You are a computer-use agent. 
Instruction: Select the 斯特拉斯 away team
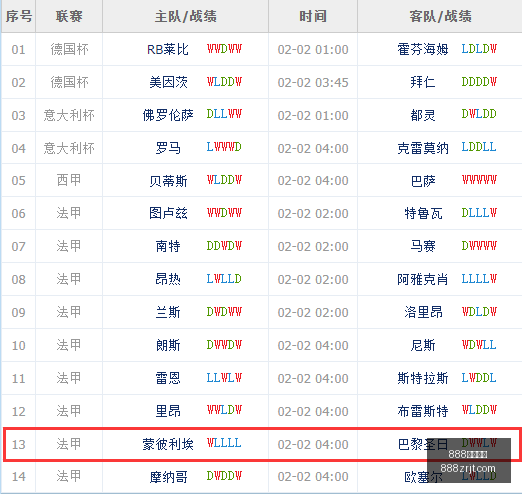pyautogui.click(x=423, y=378)
